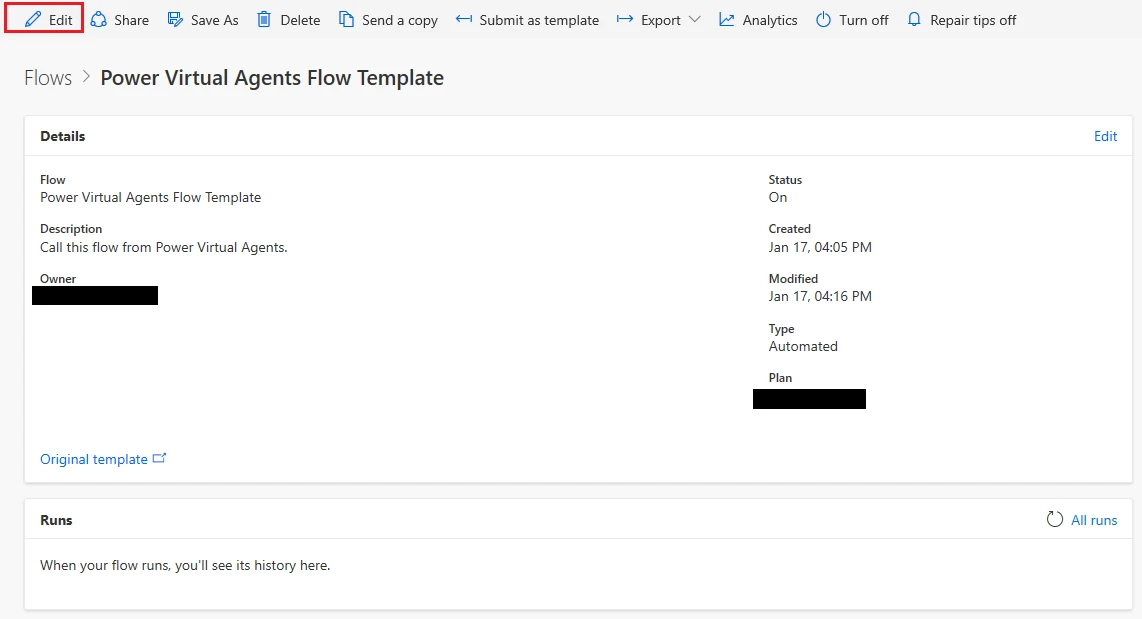This screenshot has height=619, width=1142.
Task: Disable the flow's On status via Turn off
Action: click(x=851, y=19)
